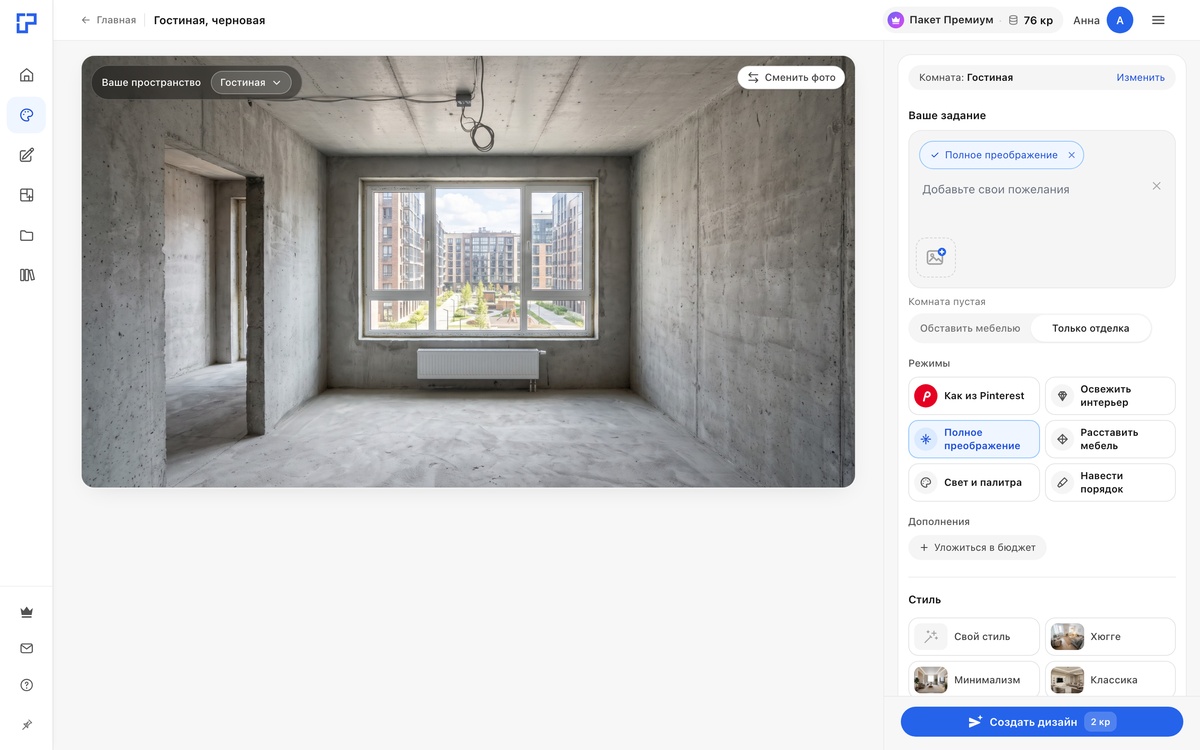This screenshot has height=750, width=1200.
Task: Select the 'Классика' style
Action: [x=1110, y=679]
